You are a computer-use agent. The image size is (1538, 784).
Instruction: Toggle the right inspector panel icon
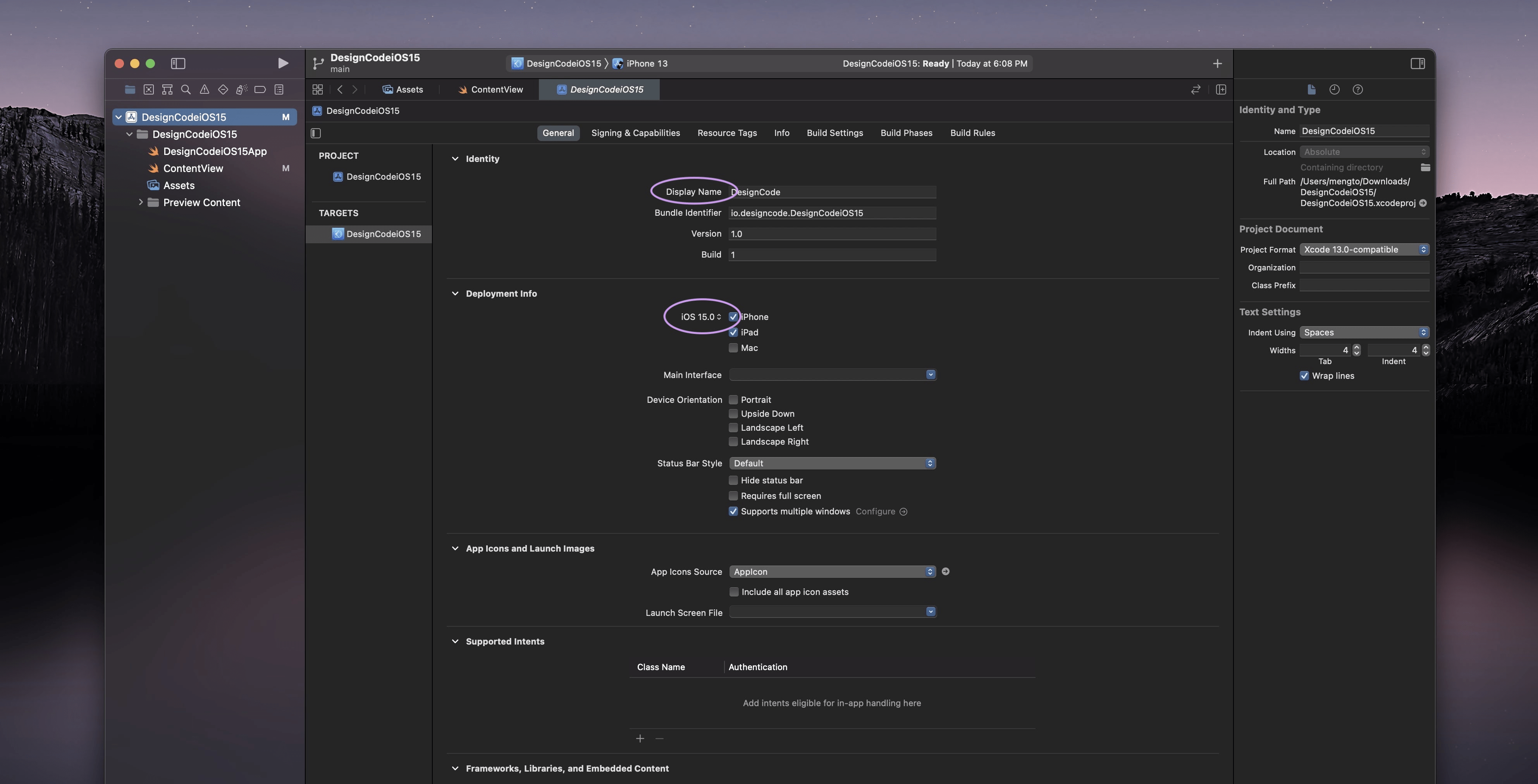1418,63
